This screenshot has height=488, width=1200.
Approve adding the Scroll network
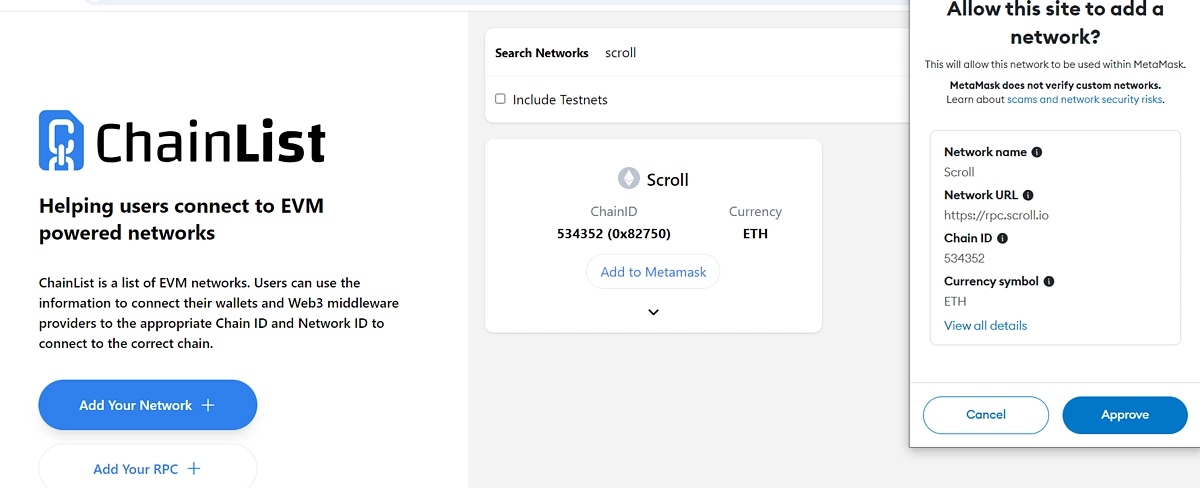[1124, 415]
